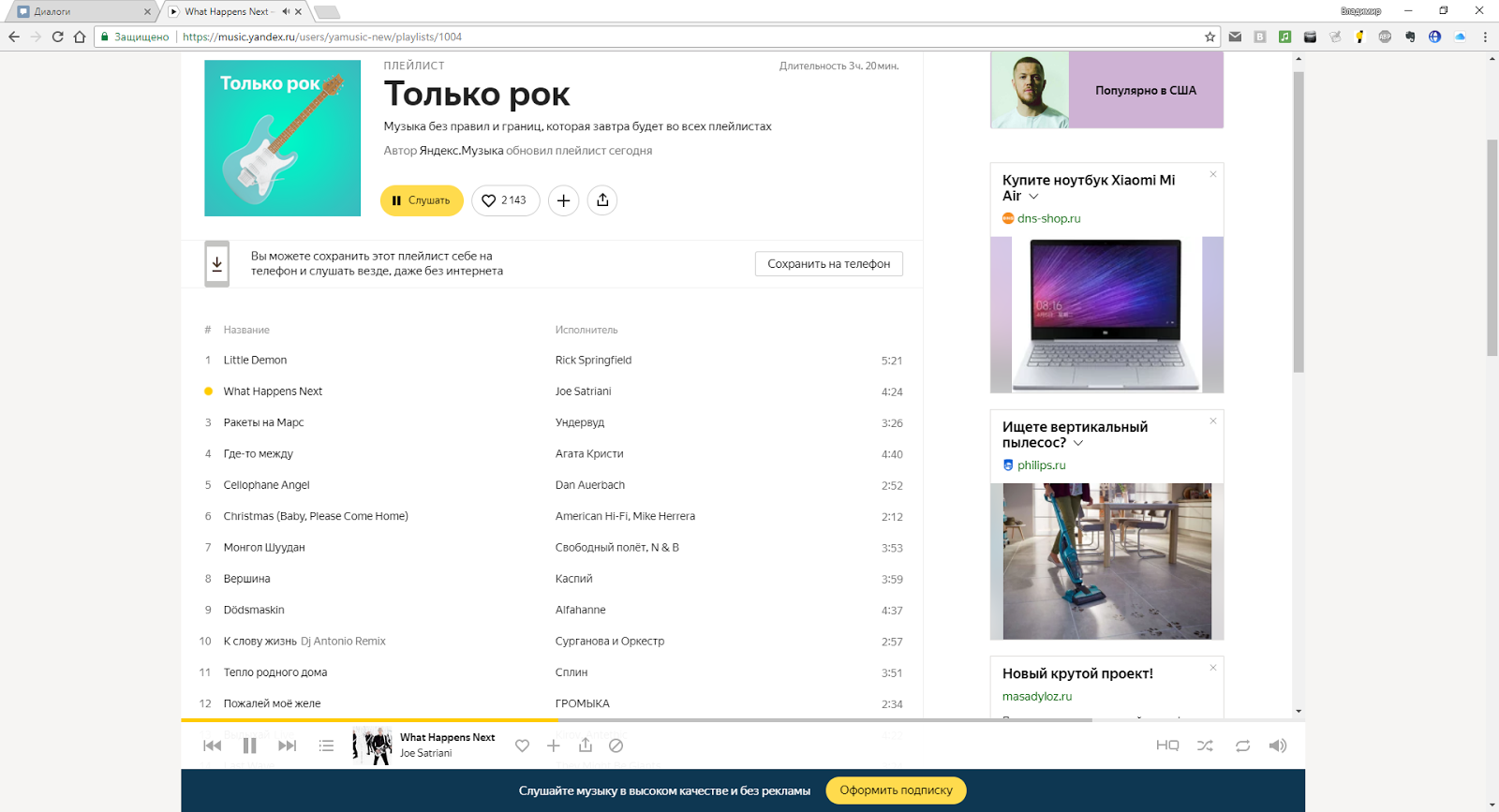Select the track Ракеты на Марс

263,422
